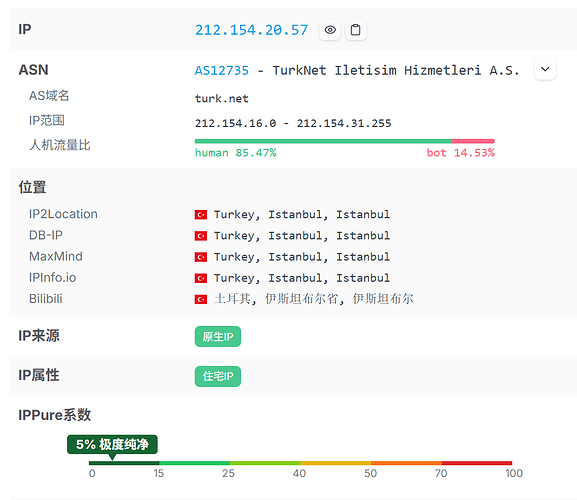Open the AS12735 link

(222, 70)
